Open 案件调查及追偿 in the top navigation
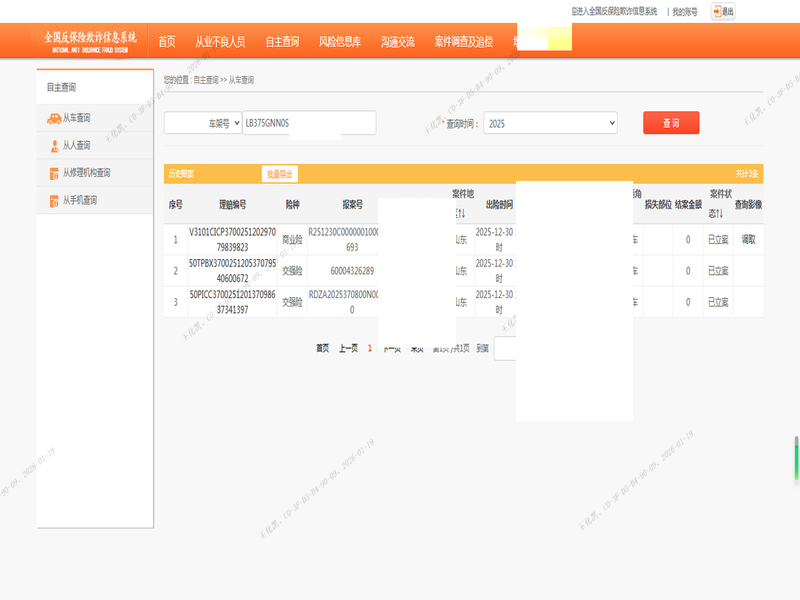Viewport: 800px width, 600px height. coord(463,42)
